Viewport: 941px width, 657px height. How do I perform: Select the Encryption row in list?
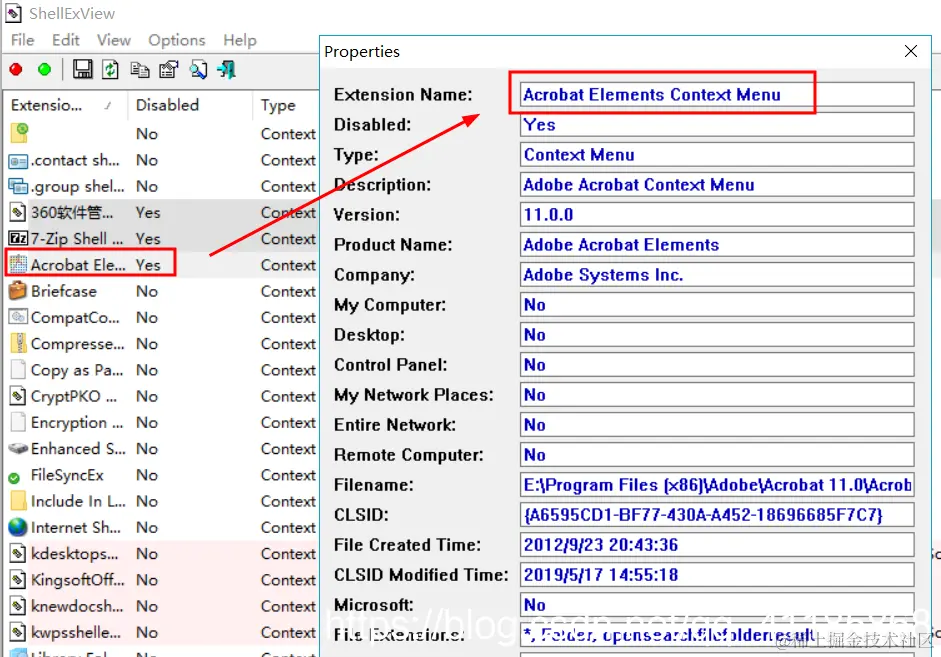click(162, 422)
